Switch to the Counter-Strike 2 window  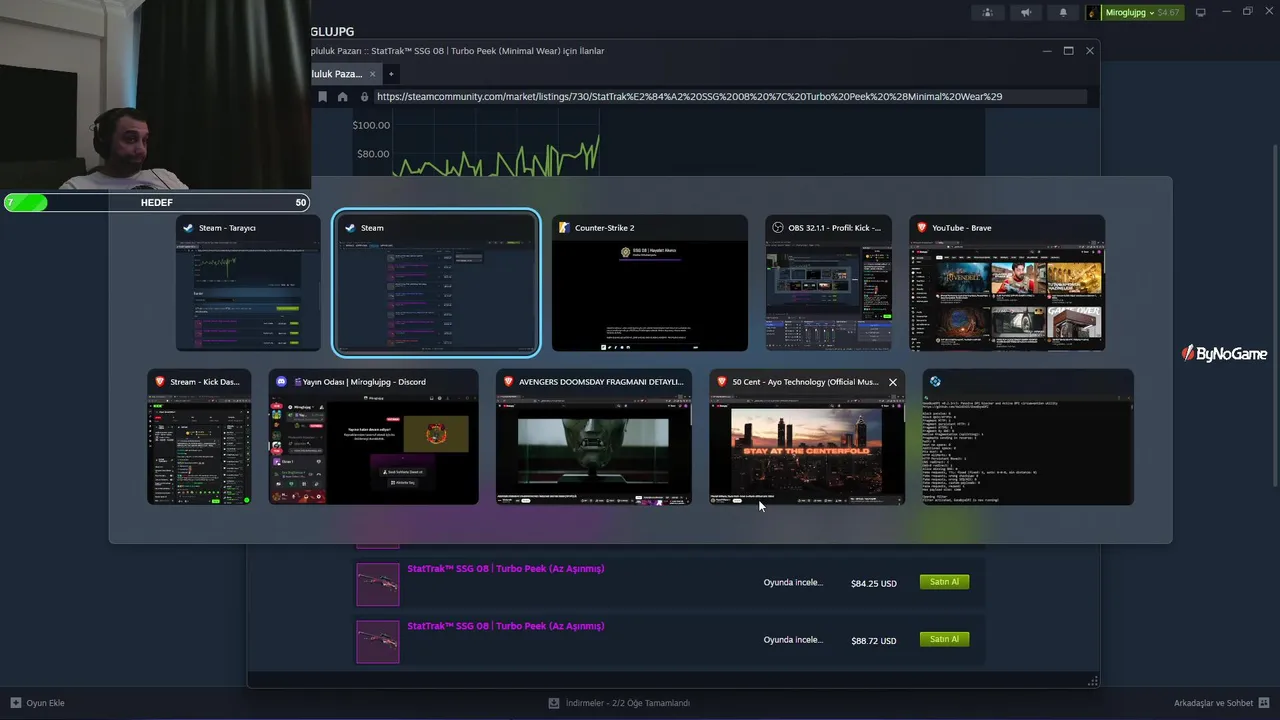650,283
